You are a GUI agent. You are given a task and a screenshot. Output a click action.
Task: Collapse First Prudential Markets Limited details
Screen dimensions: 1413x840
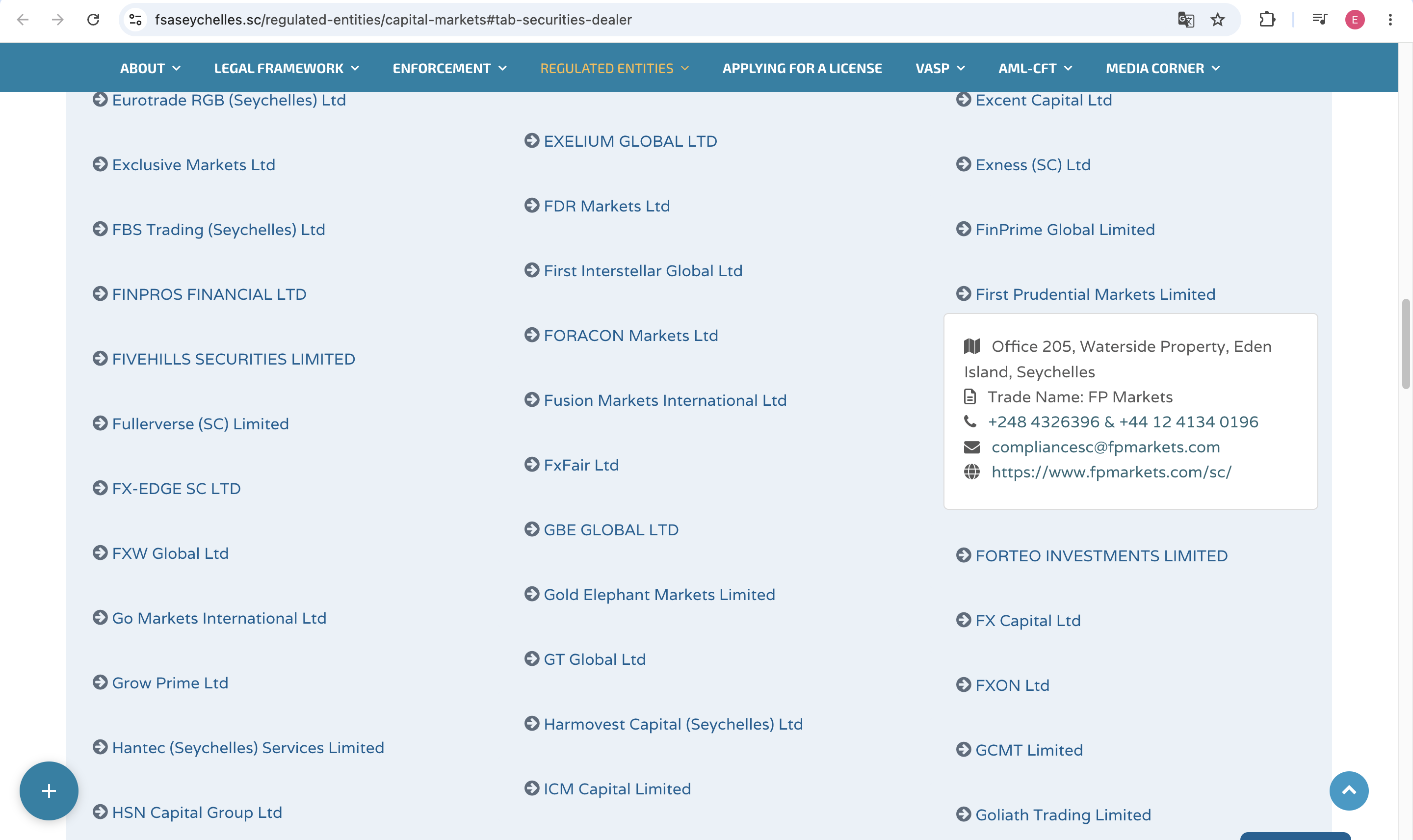[1095, 294]
